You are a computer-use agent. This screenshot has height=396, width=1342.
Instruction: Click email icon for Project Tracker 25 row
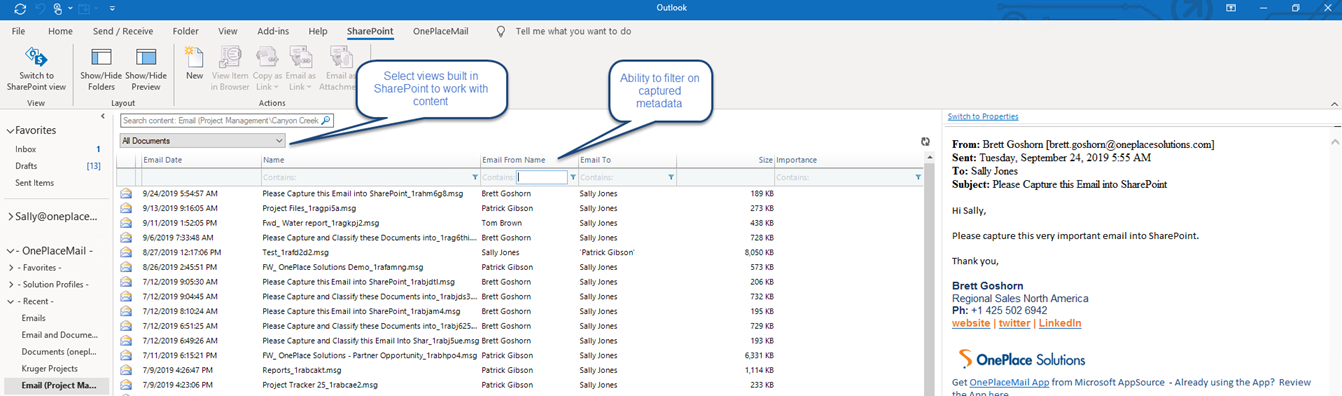coord(126,385)
